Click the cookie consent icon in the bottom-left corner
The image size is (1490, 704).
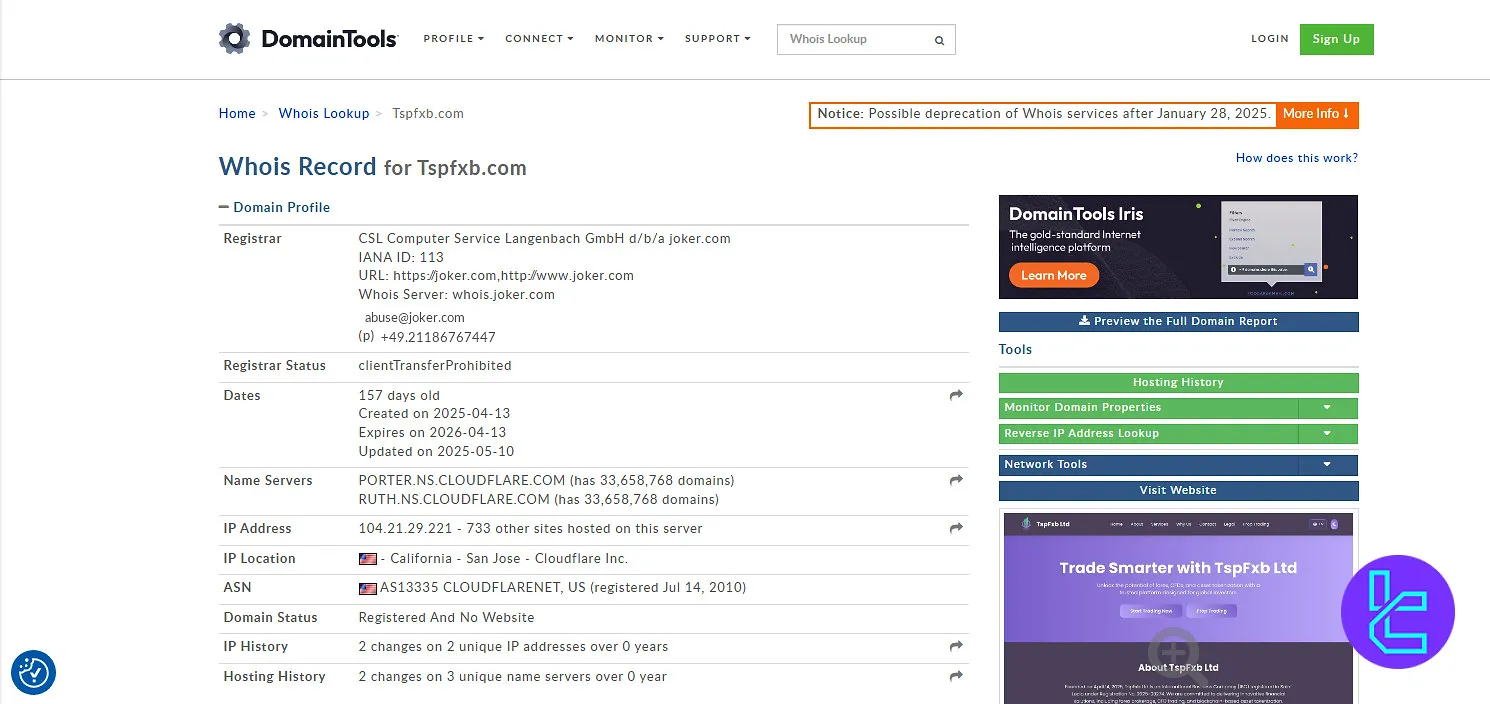pyautogui.click(x=33, y=672)
